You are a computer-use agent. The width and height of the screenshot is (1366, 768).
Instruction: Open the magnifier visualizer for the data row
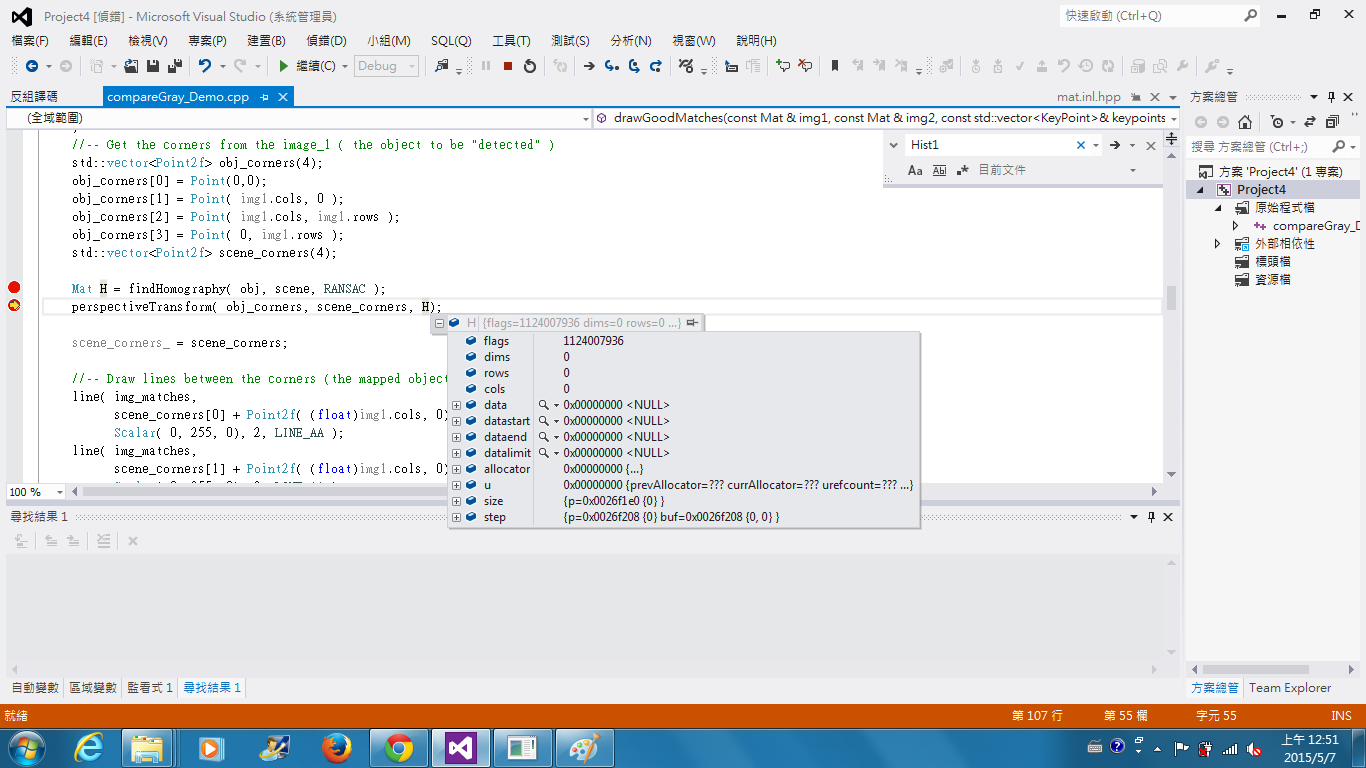(x=544, y=405)
